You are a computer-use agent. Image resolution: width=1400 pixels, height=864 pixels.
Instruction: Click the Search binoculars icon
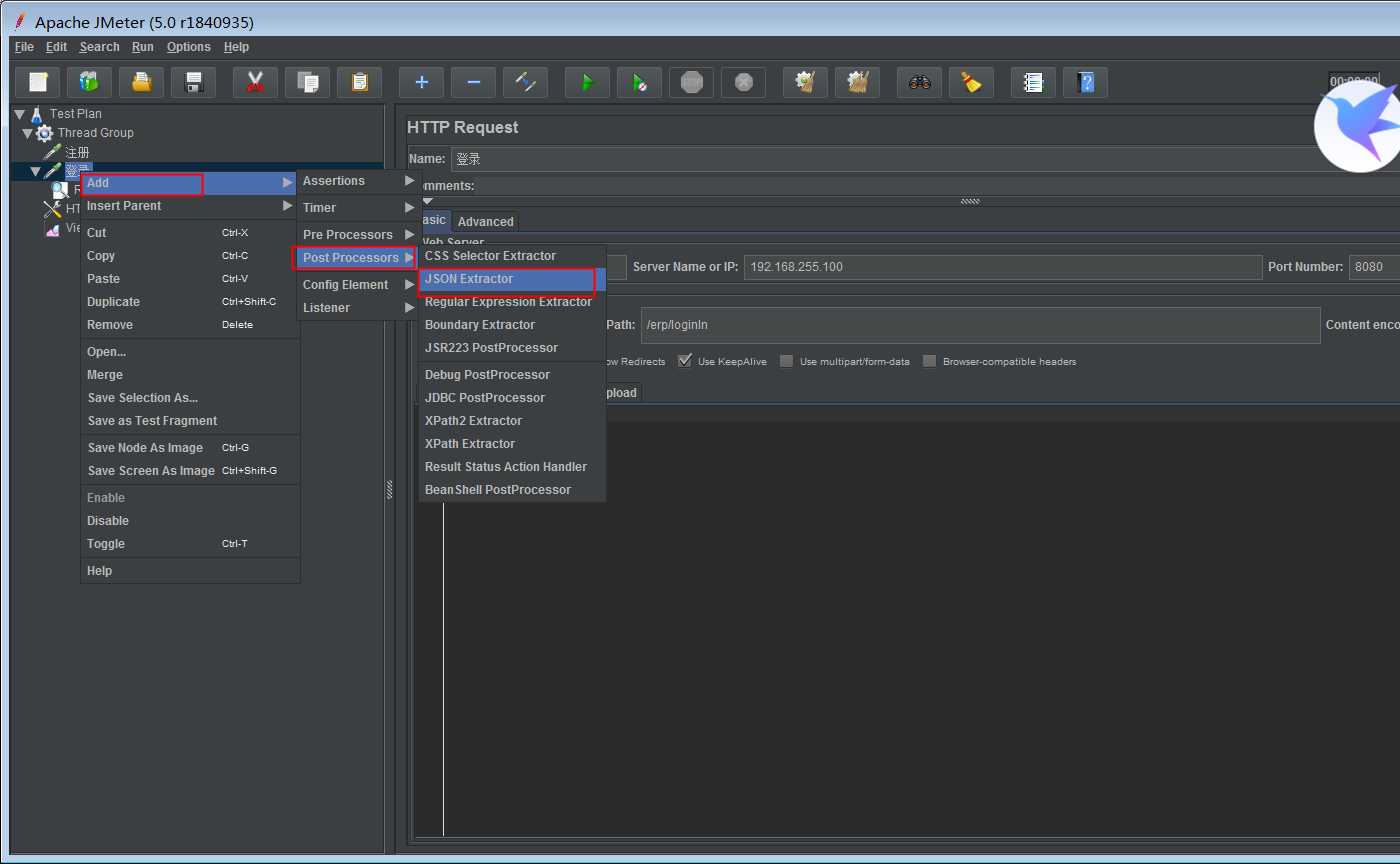[x=919, y=82]
